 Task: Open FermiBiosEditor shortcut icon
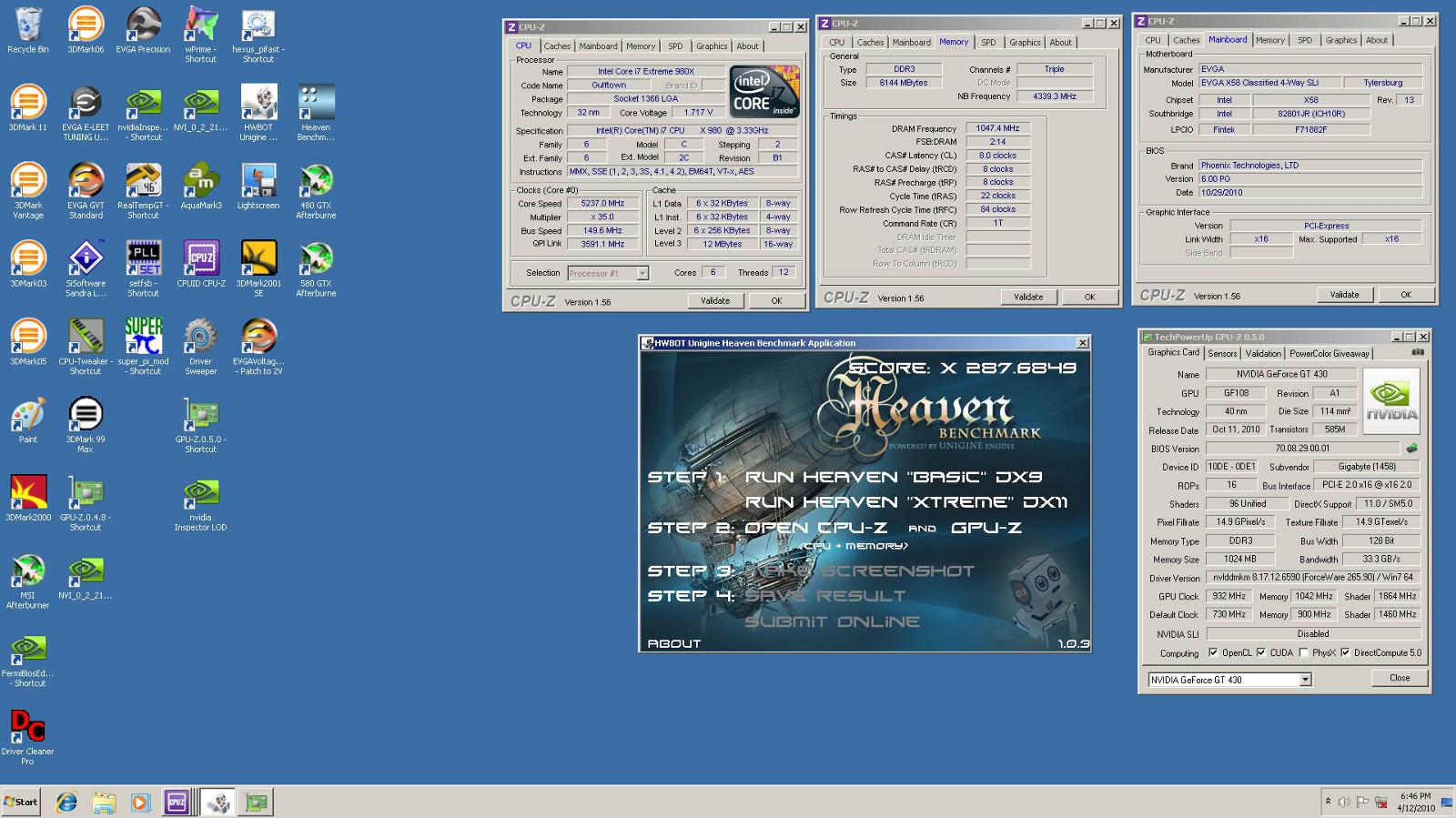click(28, 659)
